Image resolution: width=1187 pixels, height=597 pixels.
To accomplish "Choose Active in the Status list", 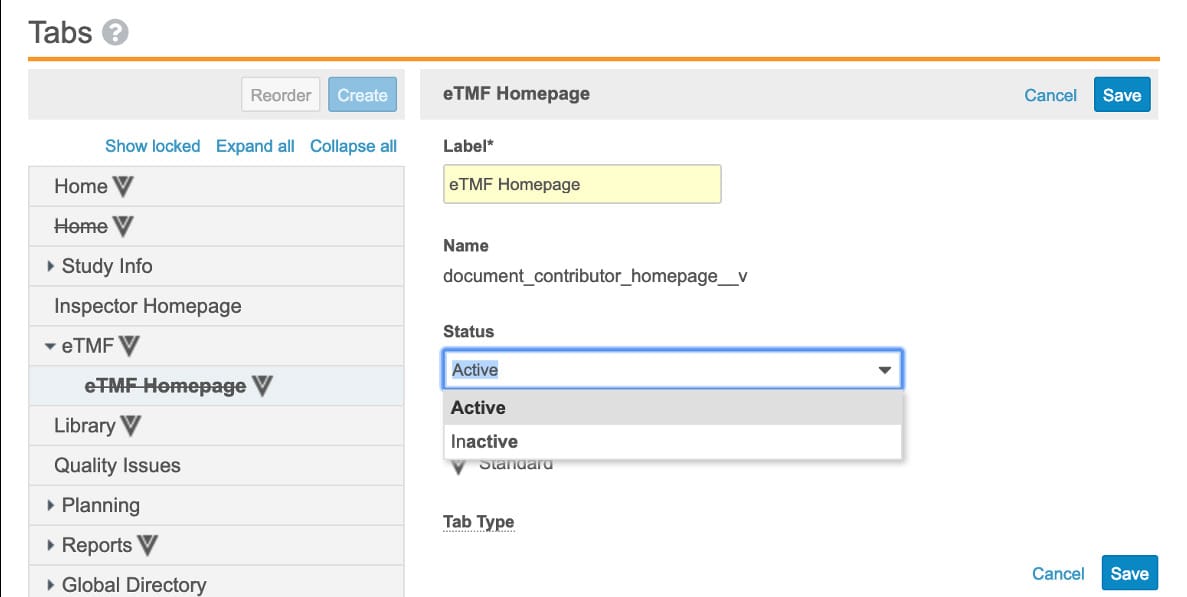I will (673, 408).
